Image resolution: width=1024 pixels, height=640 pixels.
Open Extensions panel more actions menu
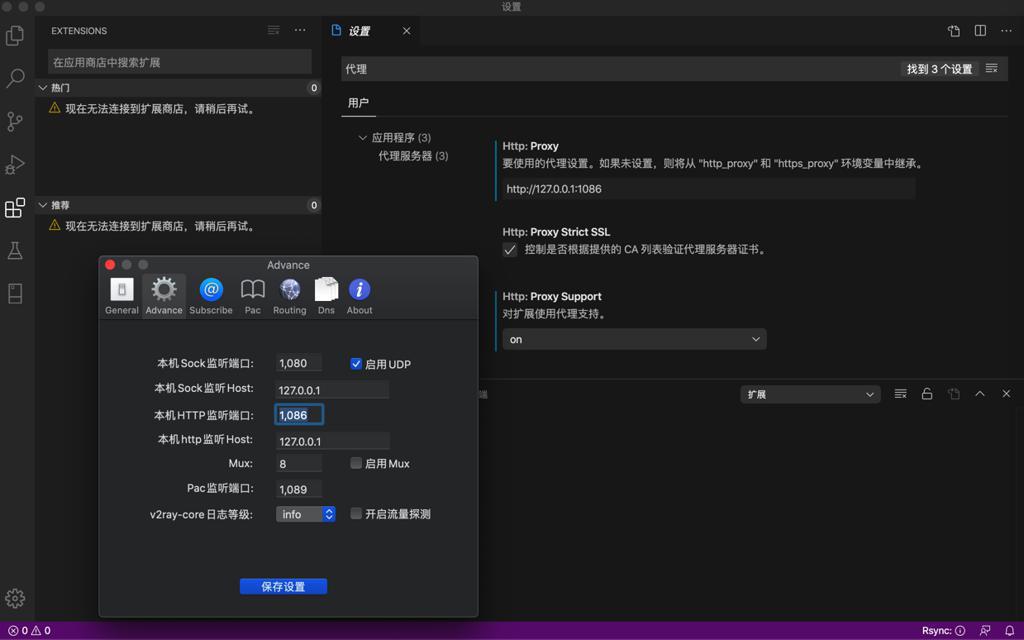(x=300, y=30)
